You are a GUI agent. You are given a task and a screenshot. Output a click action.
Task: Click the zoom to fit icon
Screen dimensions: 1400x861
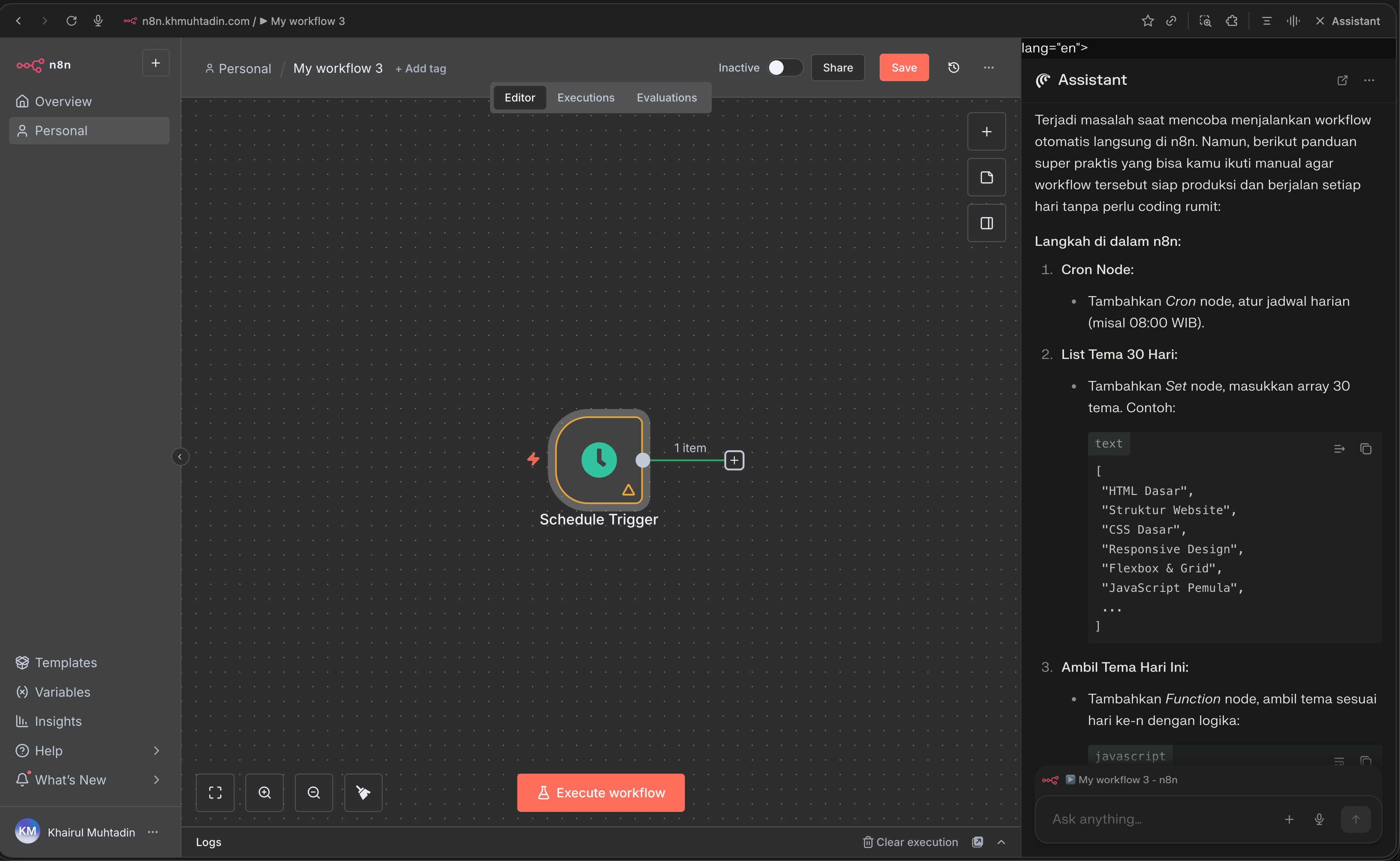click(x=215, y=792)
